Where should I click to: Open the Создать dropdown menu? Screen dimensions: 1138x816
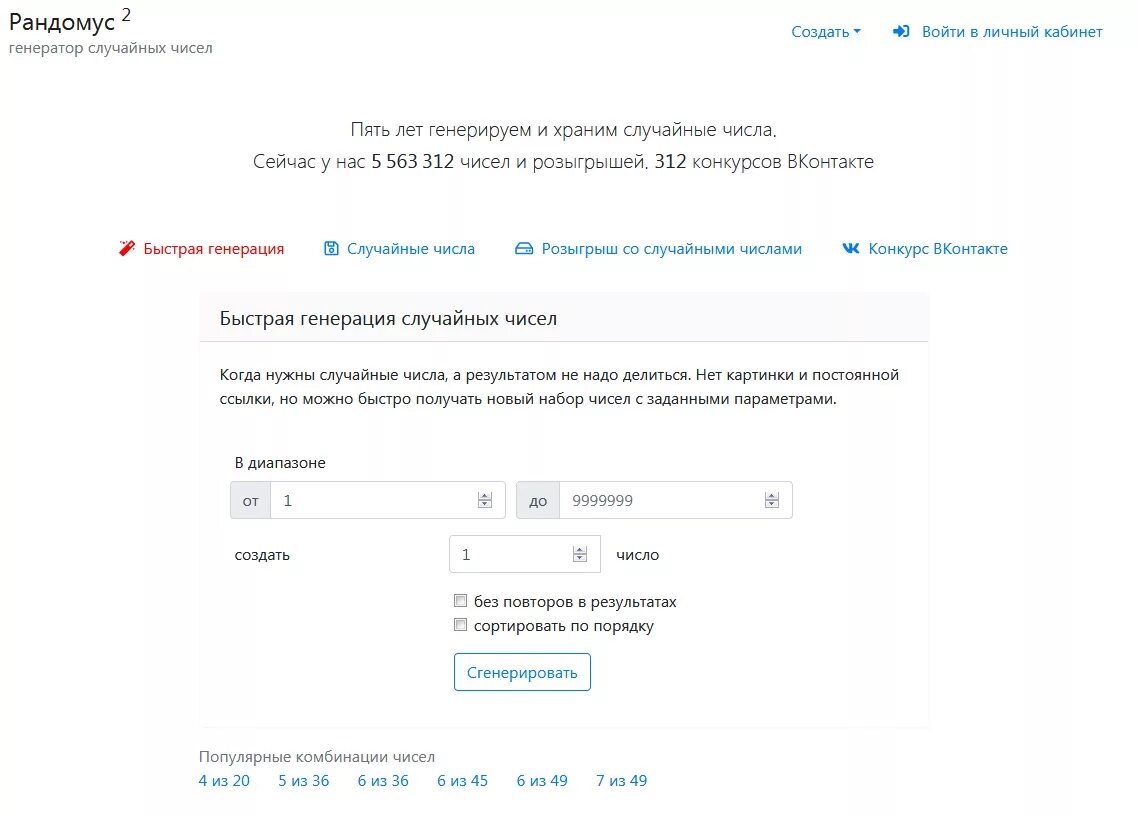(826, 32)
